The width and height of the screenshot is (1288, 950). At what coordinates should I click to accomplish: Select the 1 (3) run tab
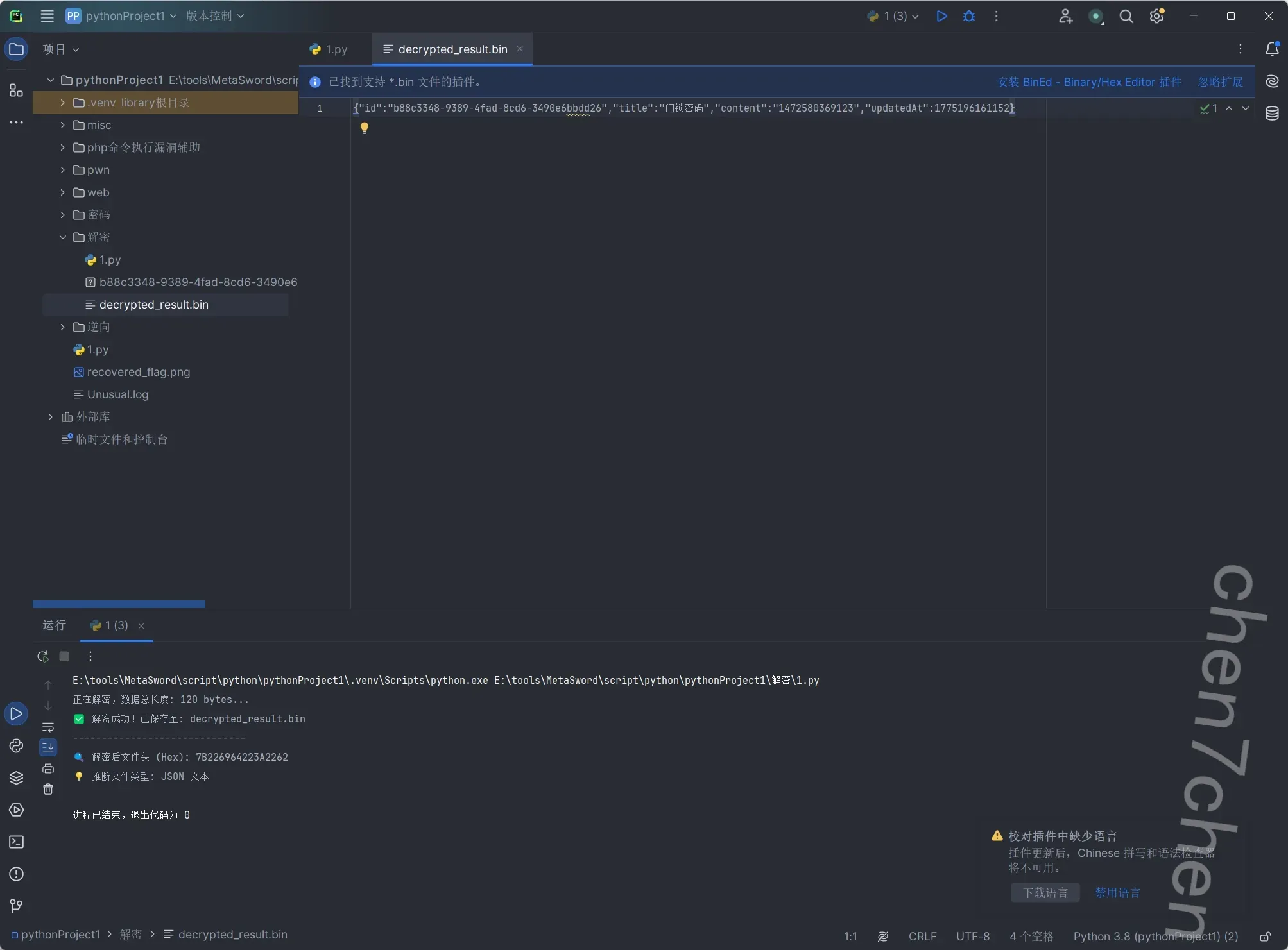110,625
